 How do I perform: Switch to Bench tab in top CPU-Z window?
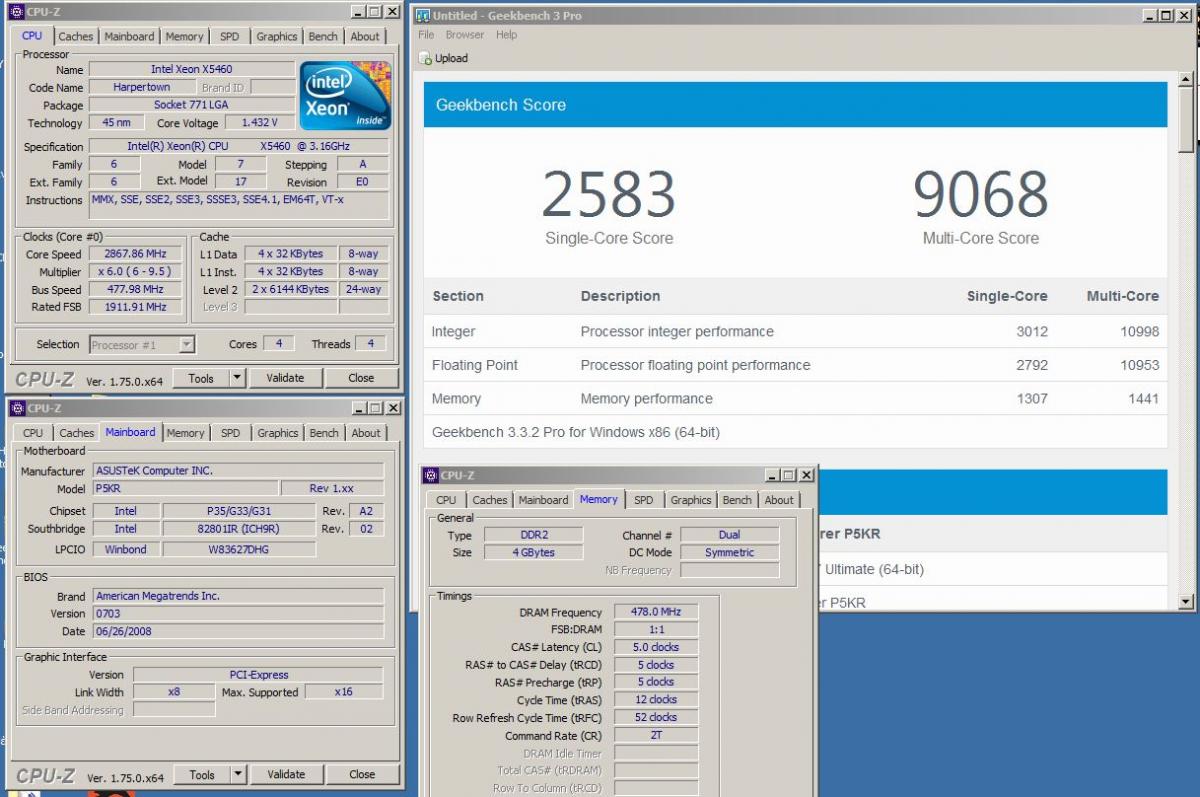pyautogui.click(x=323, y=36)
